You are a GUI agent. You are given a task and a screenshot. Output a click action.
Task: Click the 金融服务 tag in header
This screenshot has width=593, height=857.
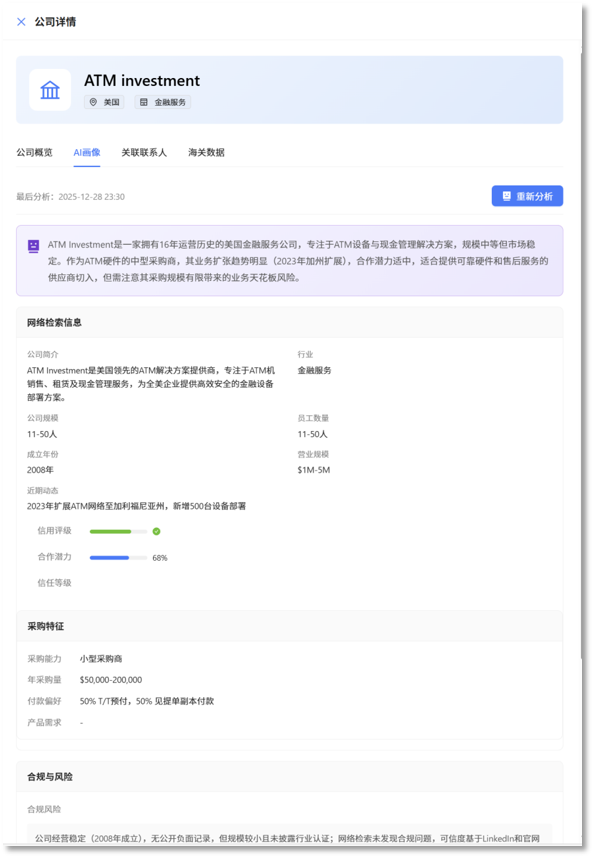pos(163,102)
